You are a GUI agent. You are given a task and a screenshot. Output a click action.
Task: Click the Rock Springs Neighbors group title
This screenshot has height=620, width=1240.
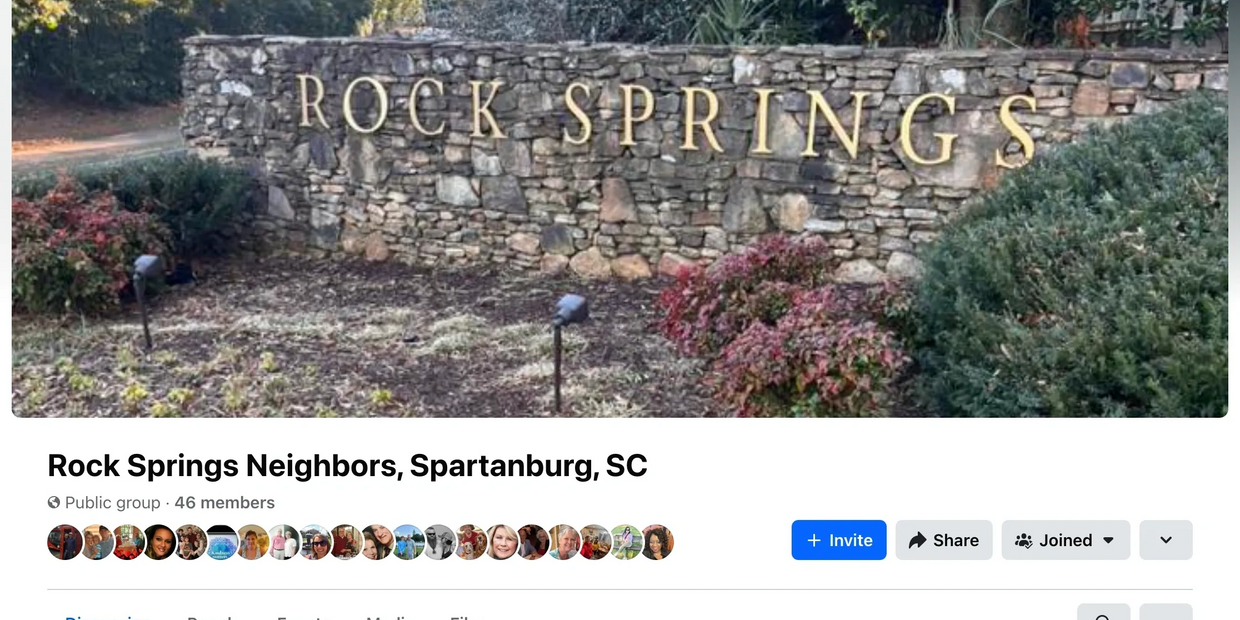[x=347, y=465]
